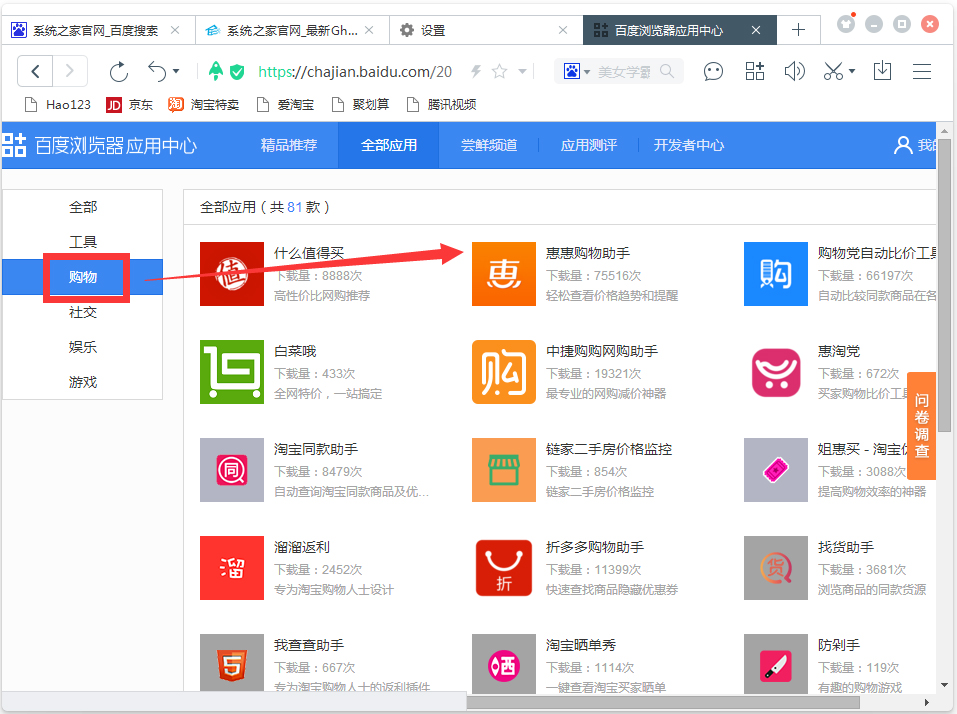Click the scissors screenshot tool icon
This screenshot has height=714, width=957.
(x=833, y=71)
